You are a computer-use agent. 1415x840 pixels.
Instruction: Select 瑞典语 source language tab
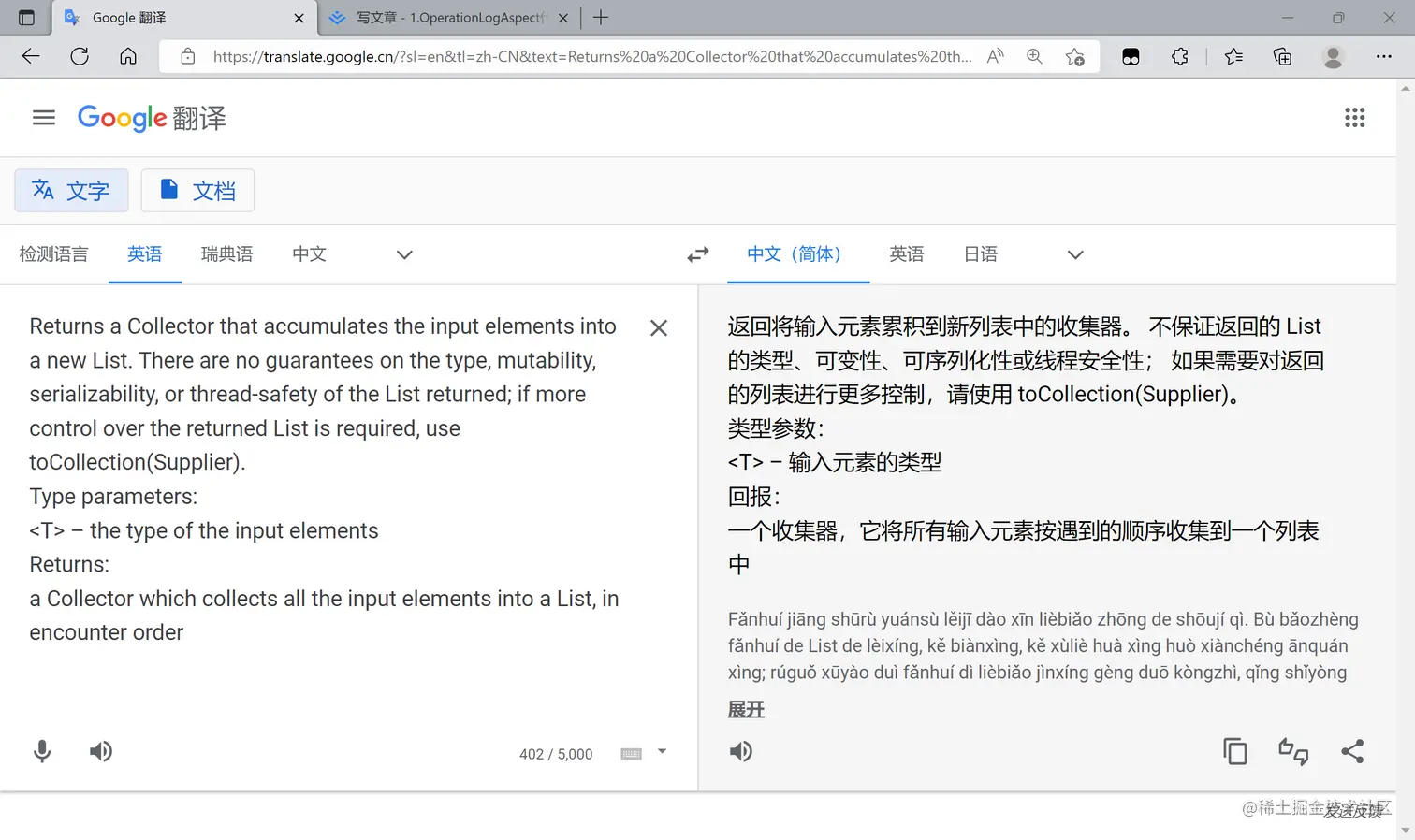[226, 254]
